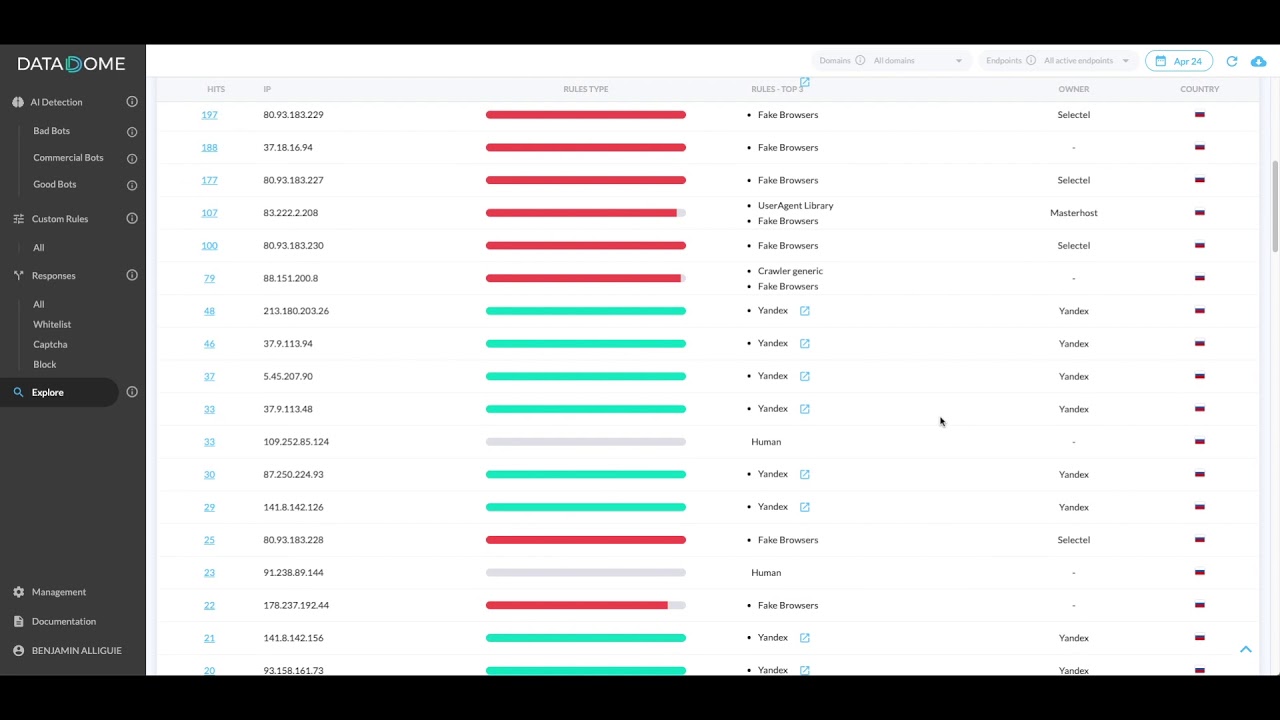1280x720 pixels.
Task: Click rules type bar for 109.252.85.124
Action: 586,442
